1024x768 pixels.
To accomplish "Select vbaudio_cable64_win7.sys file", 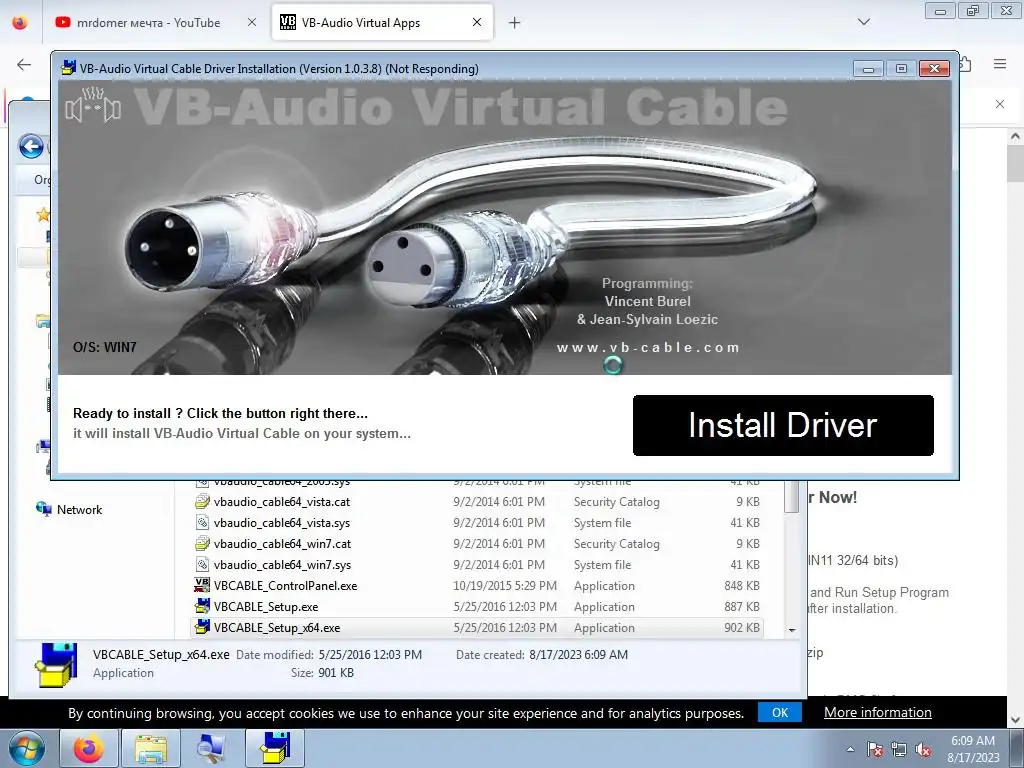I will point(477,564).
